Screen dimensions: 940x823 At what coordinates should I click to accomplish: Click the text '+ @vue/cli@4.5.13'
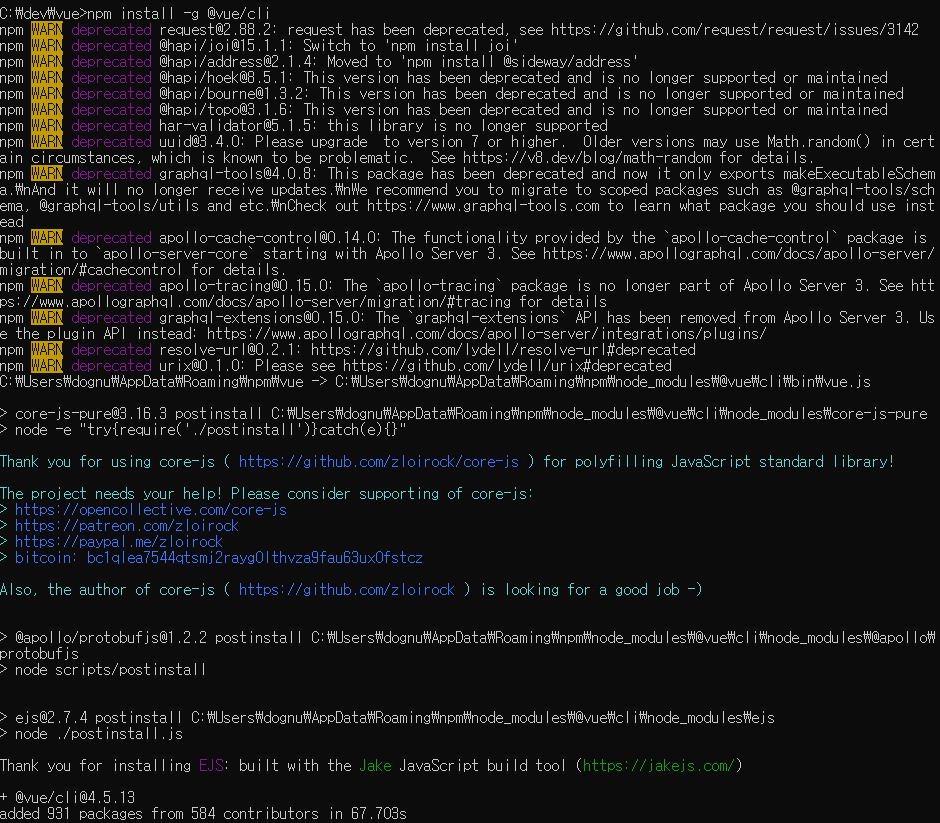point(67,797)
